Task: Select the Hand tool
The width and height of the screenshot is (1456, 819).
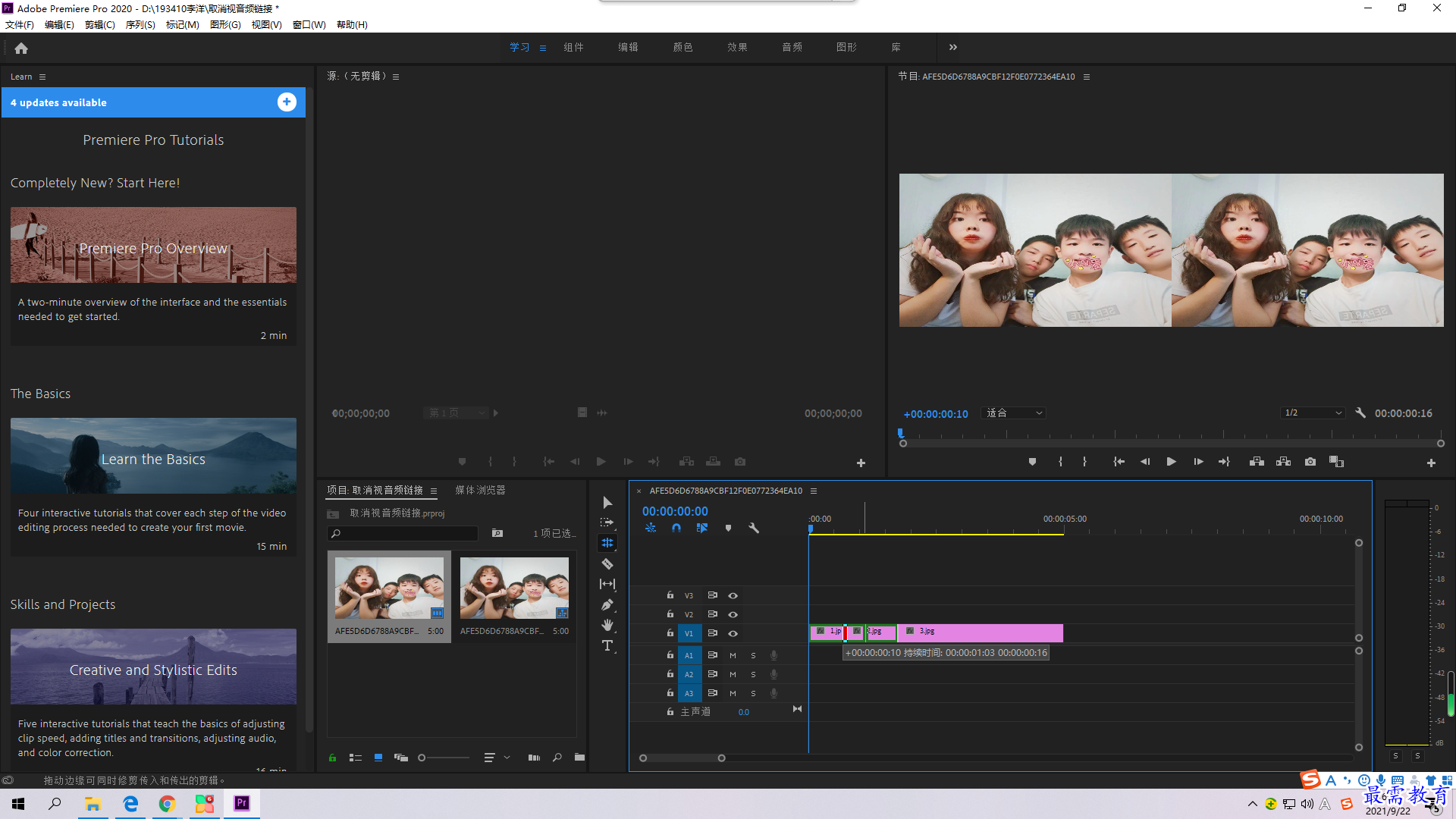Action: click(607, 625)
